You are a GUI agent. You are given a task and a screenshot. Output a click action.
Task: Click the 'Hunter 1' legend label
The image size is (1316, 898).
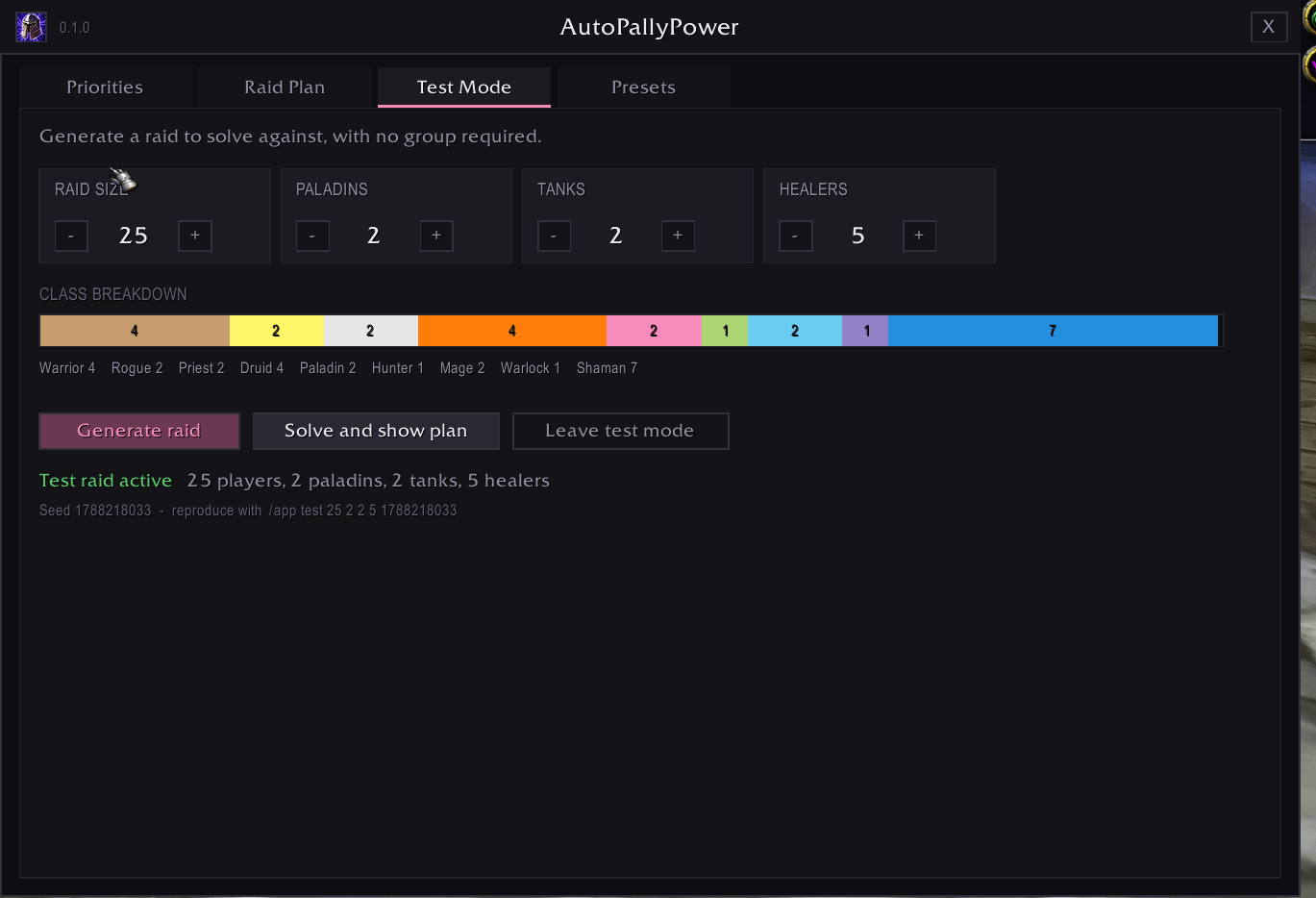pos(398,368)
